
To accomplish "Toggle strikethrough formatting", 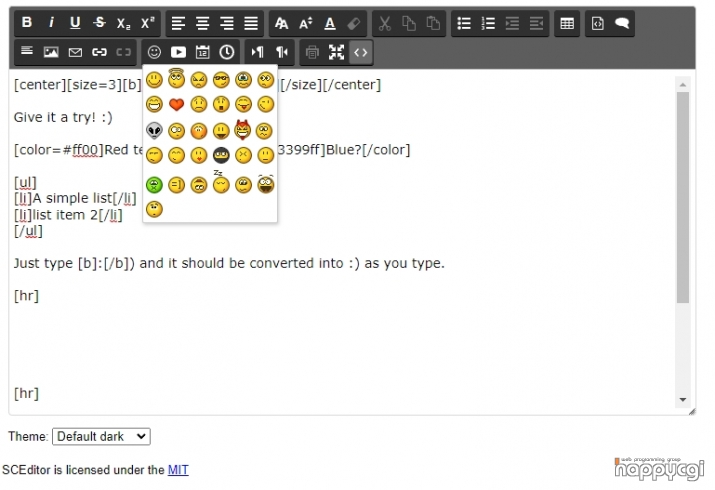I will click(99, 23).
